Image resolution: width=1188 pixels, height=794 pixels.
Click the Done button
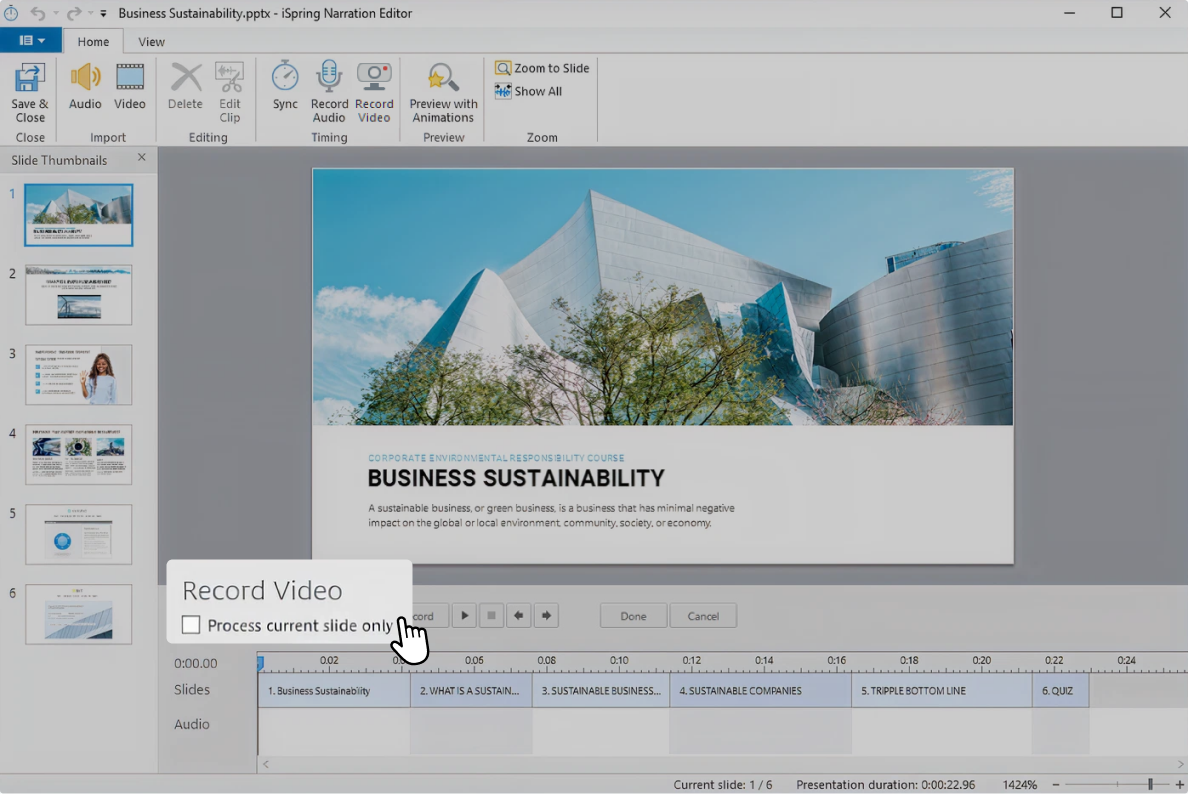pyautogui.click(x=632, y=615)
